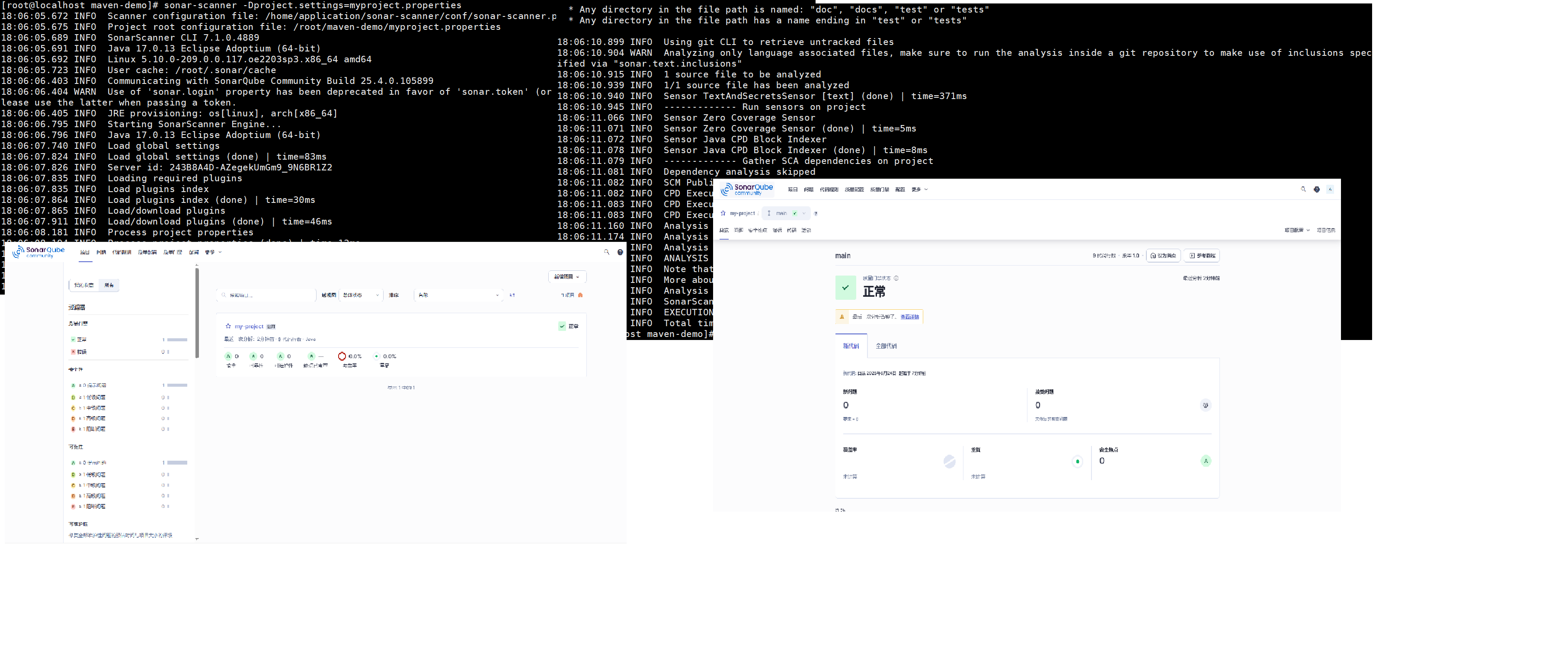The width and height of the screenshot is (1568, 648).
Task: Click favorite star beside my-project breadcrumb
Action: [723, 213]
